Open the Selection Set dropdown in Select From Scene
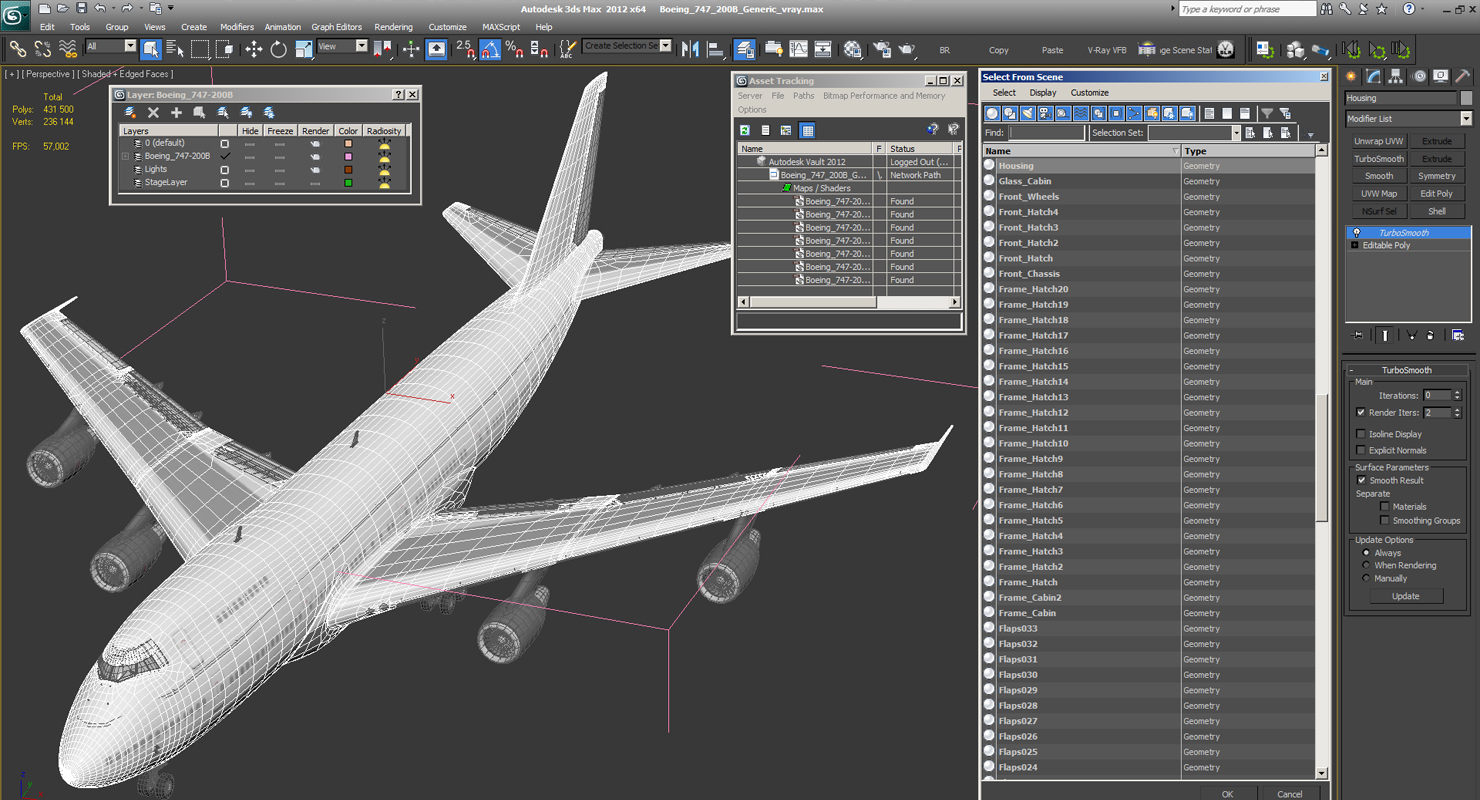 [x=1194, y=133]
